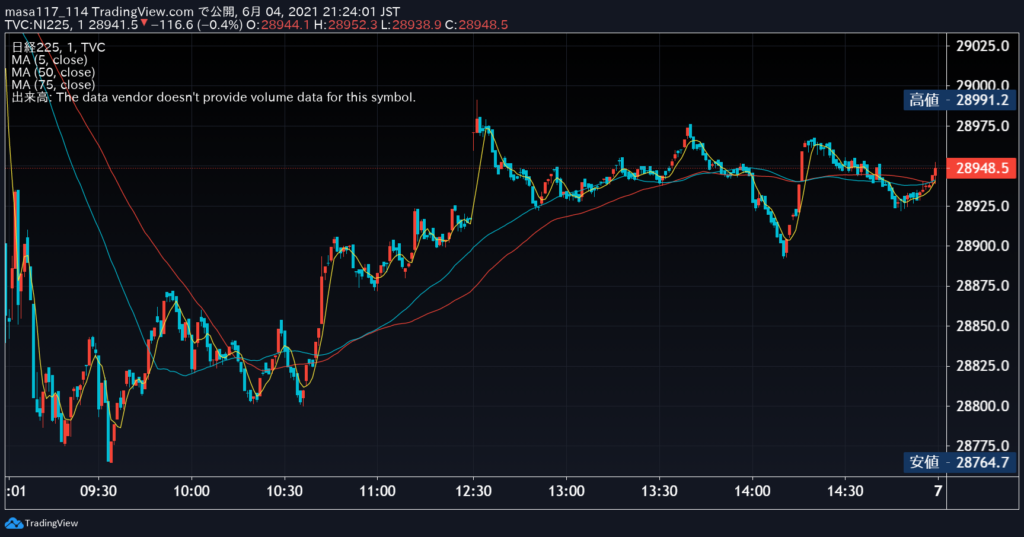Open the TradingView link at bottom left
The width and height of the screenshot is (1024, 537).
pos(42,523)
